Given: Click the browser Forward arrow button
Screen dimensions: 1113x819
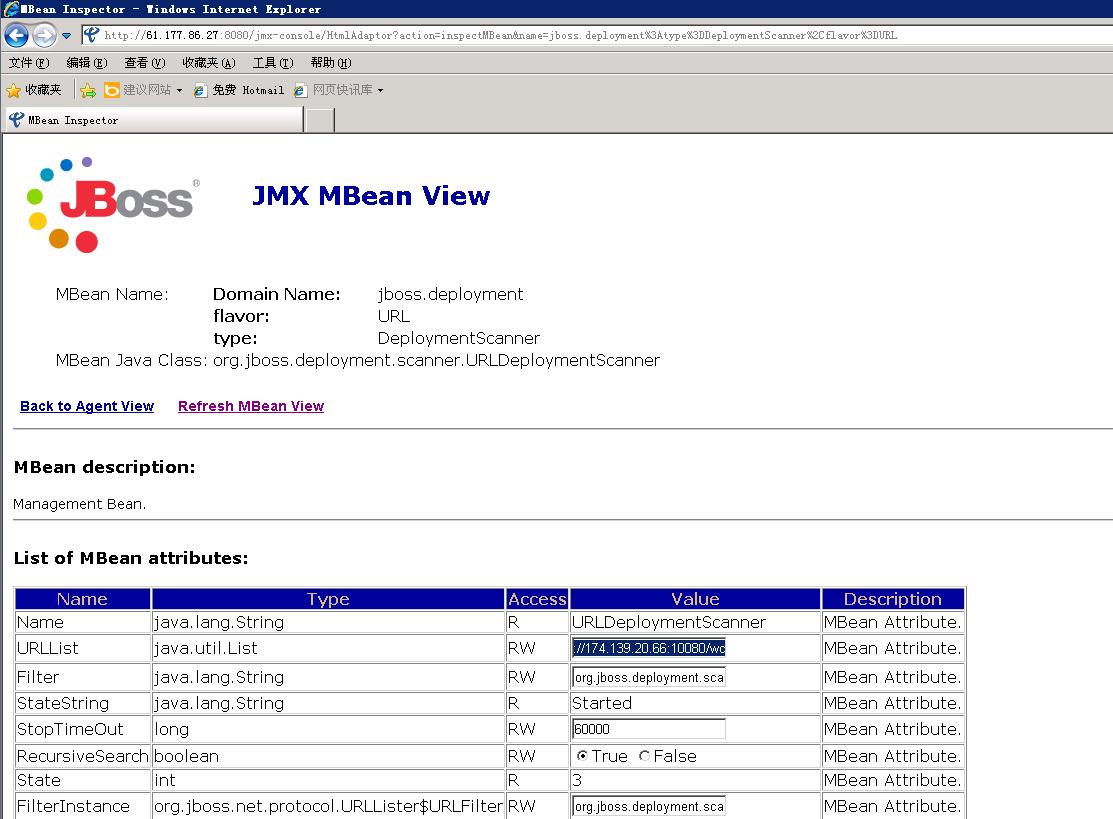Looking at the screenshot, I should click(44, 35).
